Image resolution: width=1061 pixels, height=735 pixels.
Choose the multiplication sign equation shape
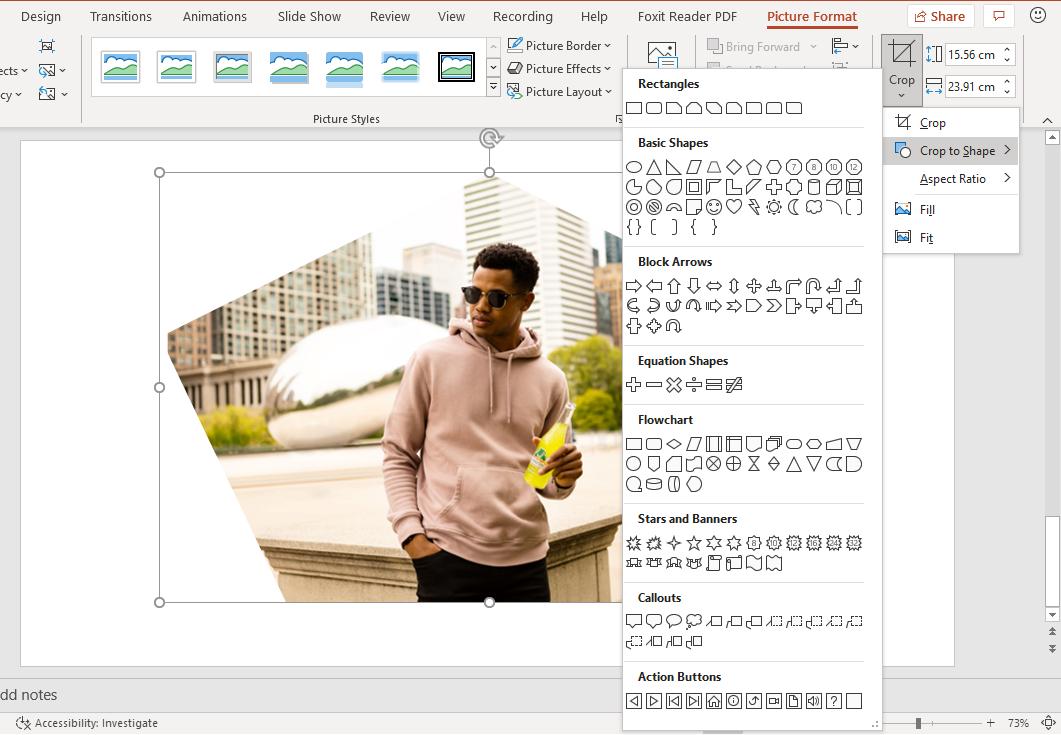pos(674,385)
